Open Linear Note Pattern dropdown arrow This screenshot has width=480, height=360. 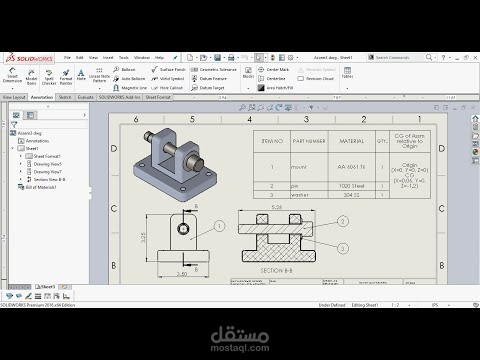[99, 88]
